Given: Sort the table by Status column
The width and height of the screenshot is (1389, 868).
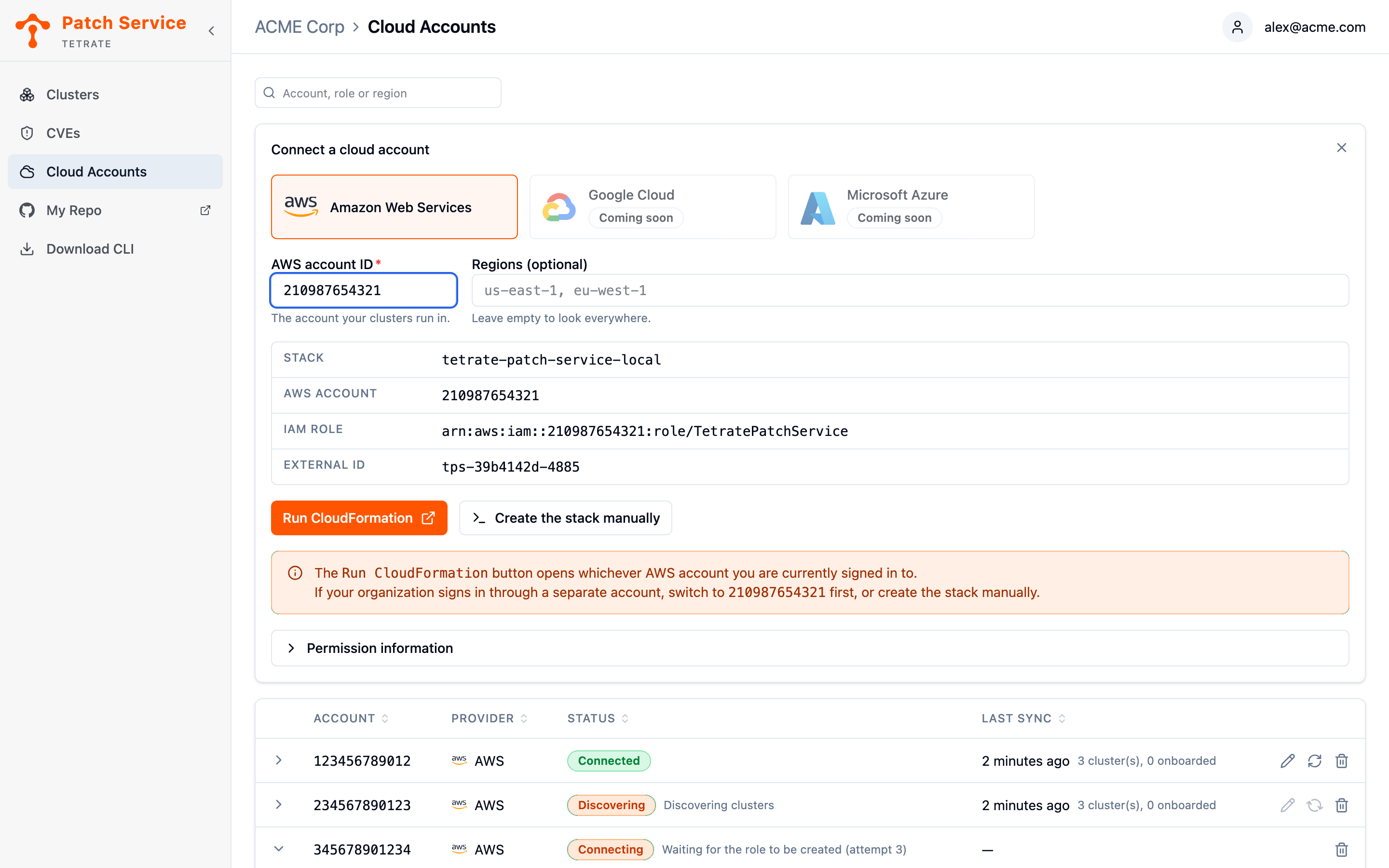Looking at the screenshot, I should (598, 718).
